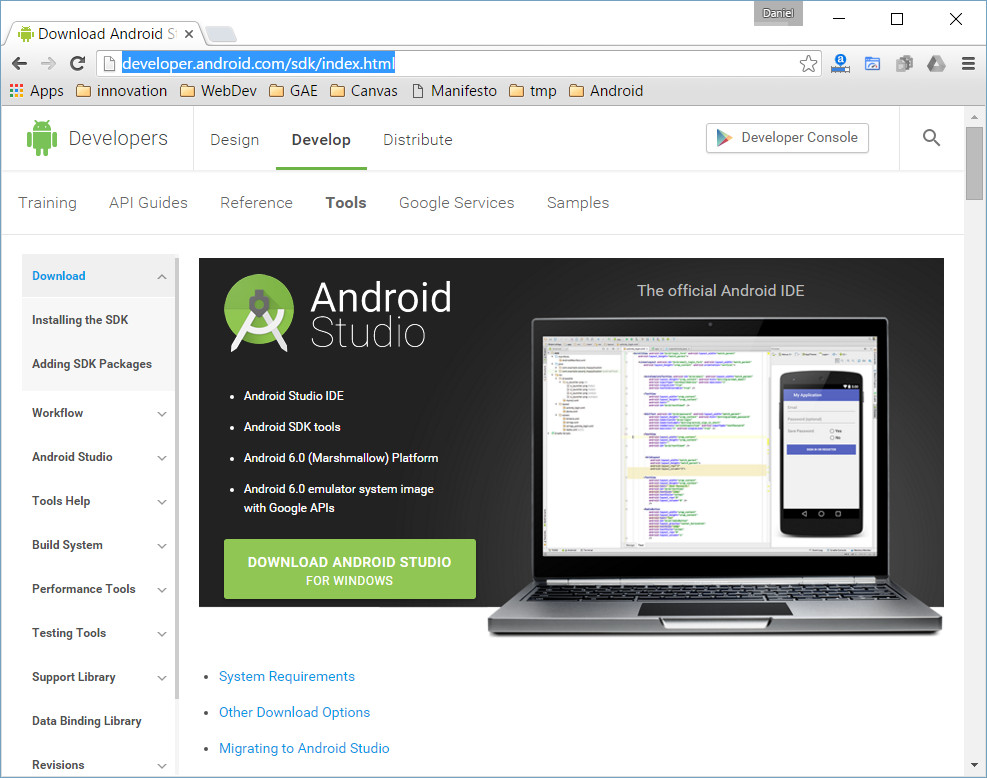Viewport: 987px width, 778px height.
Task: Expand the Support Library sidebar section
Action: (x=162, y=678)
